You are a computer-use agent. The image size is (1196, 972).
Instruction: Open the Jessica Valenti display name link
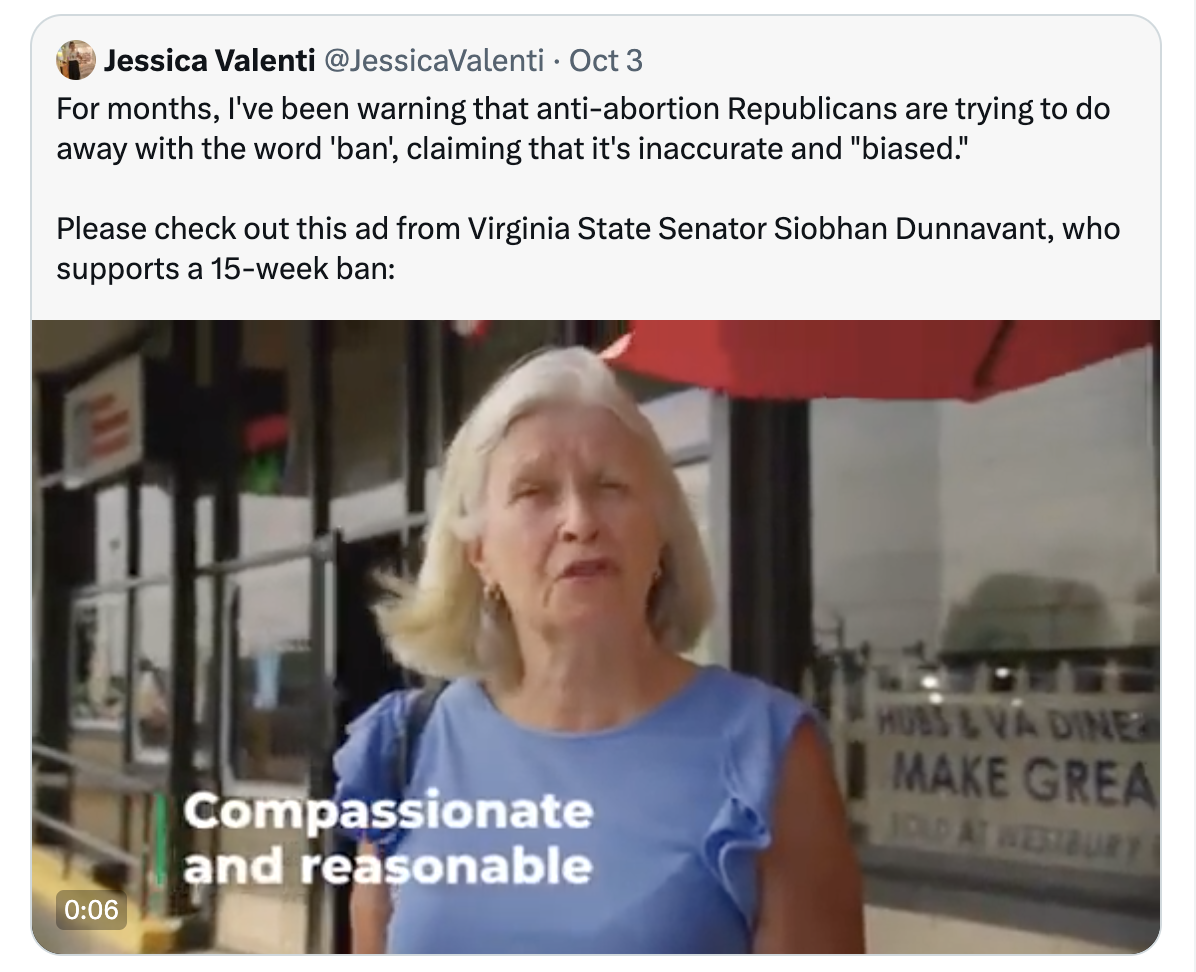coord(209,62)
